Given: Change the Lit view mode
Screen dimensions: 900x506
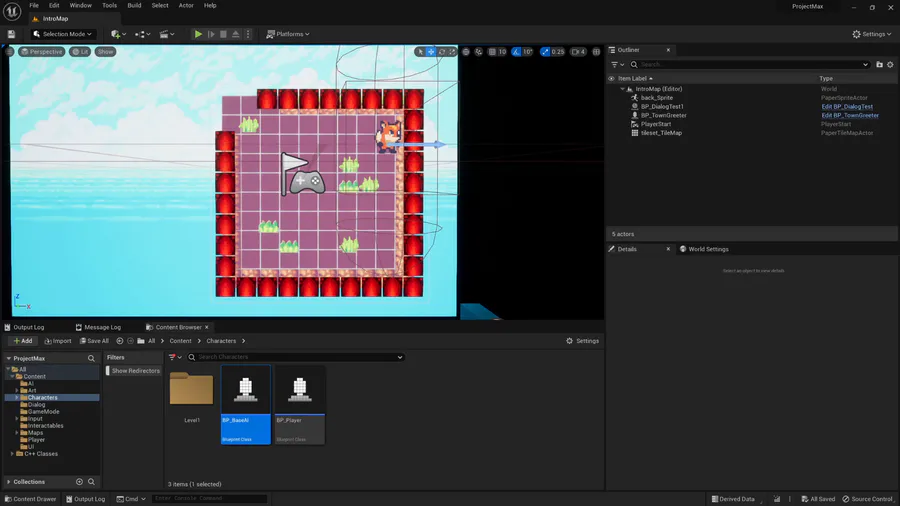Looking at the screenshot, I should 80,52.
